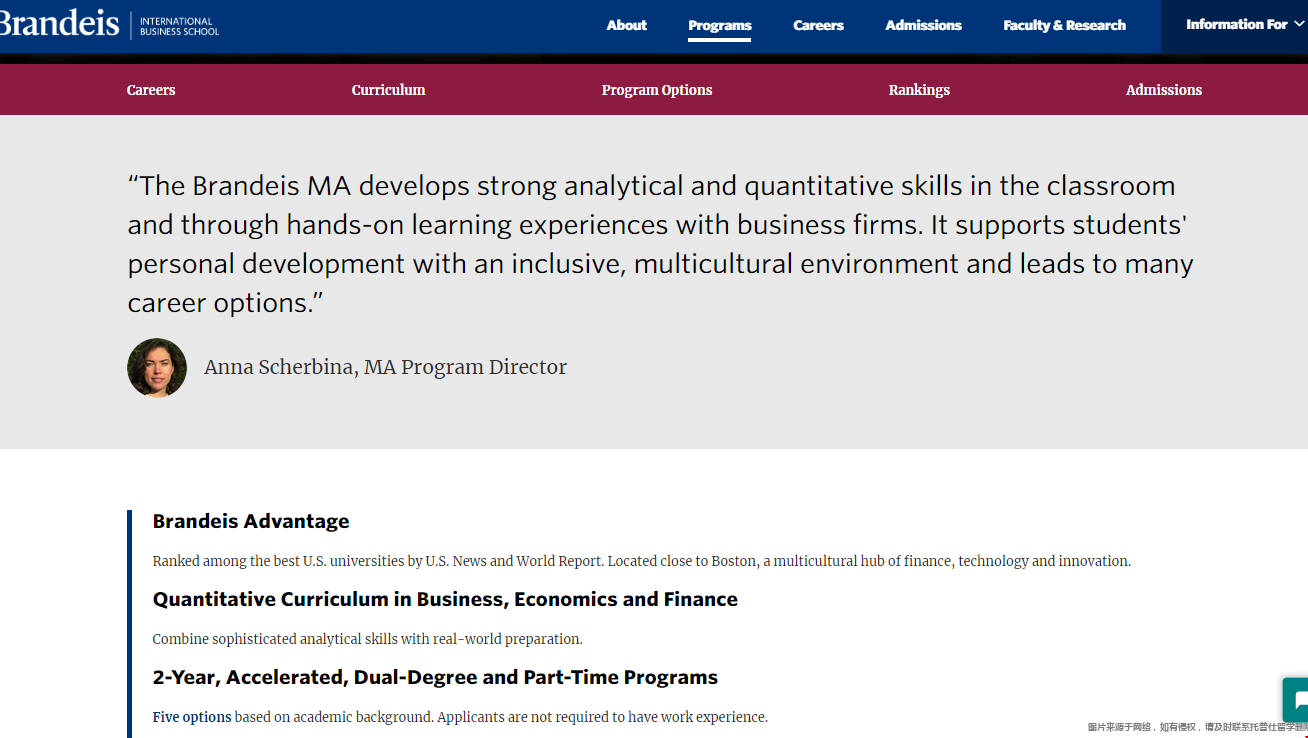Open the teal chat bubble widget
The height and width of the screenshot is (738, 1308).
tap(1296, 701)
